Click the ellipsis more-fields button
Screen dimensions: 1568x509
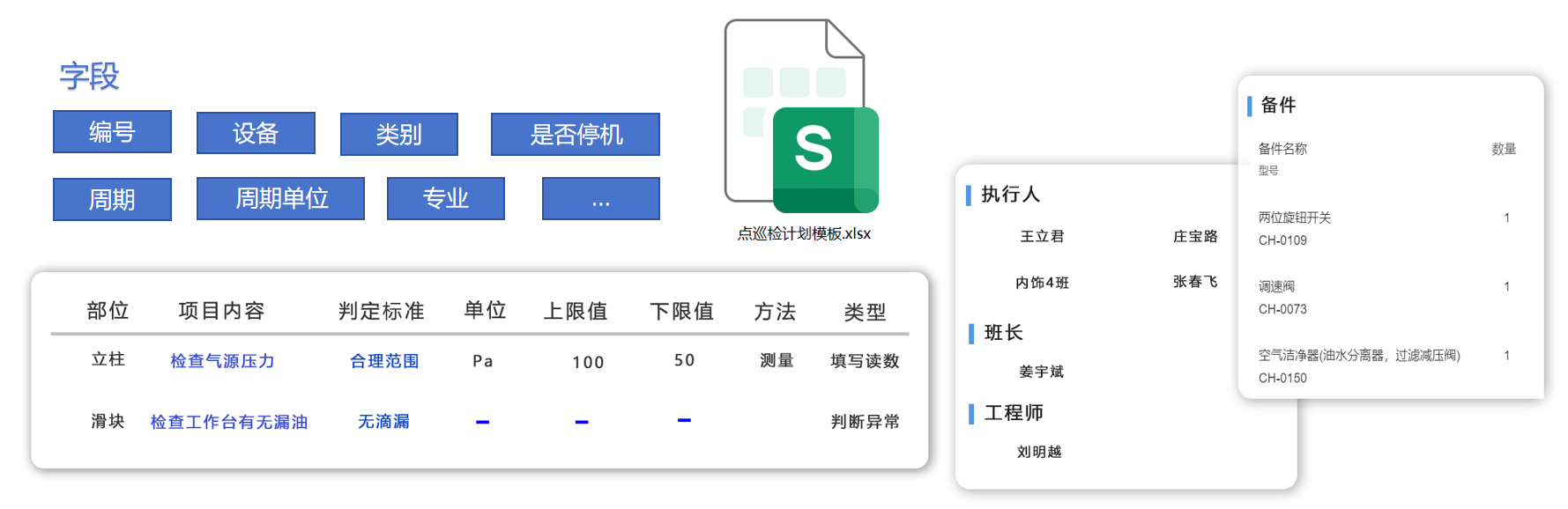pos(600,199)
